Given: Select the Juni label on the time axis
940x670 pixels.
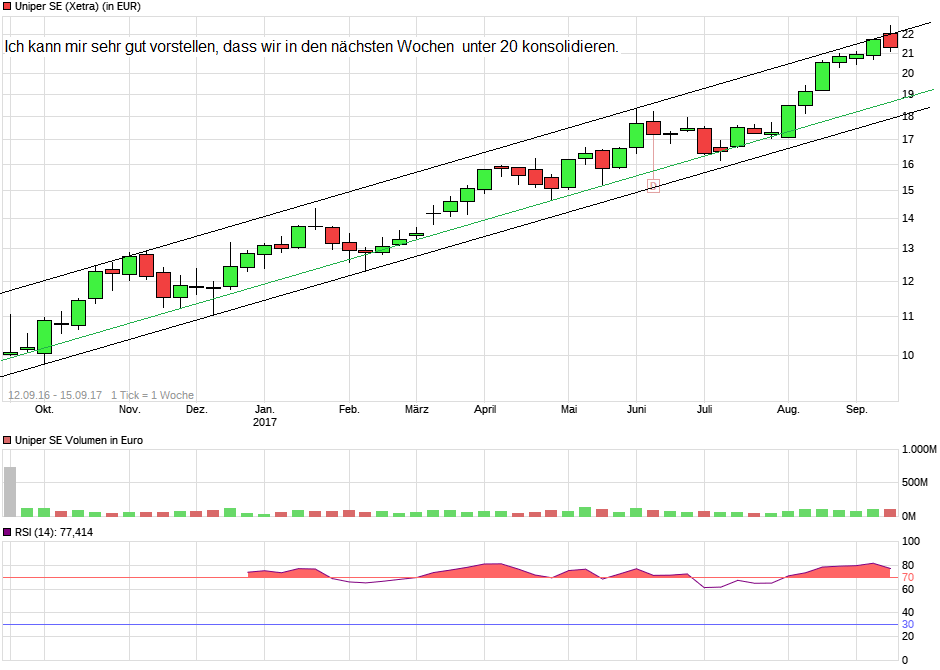Looking at the screenshot, I should click(637, 409).
